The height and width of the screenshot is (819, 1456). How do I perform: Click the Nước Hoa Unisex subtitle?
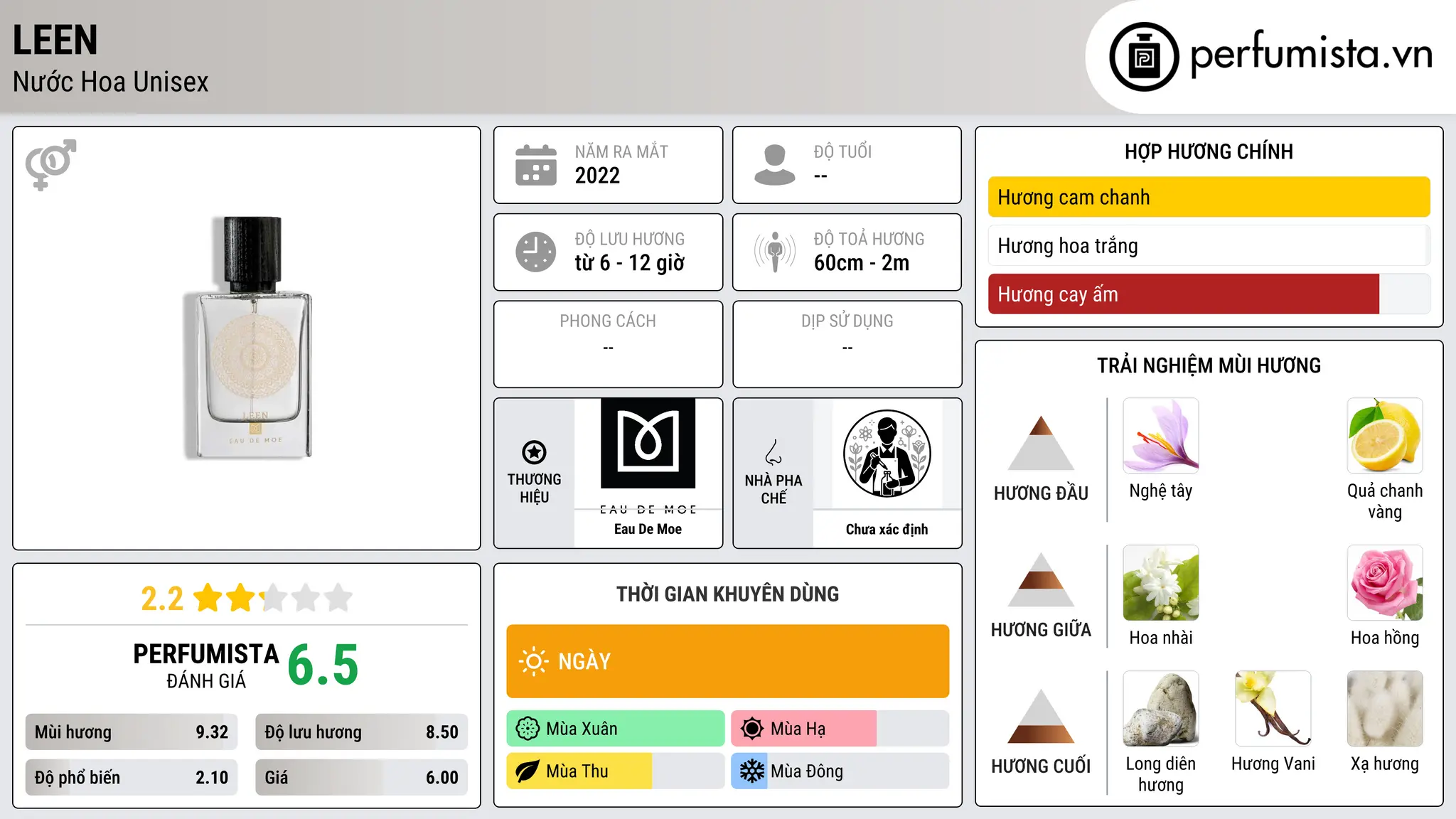point(110,82)
